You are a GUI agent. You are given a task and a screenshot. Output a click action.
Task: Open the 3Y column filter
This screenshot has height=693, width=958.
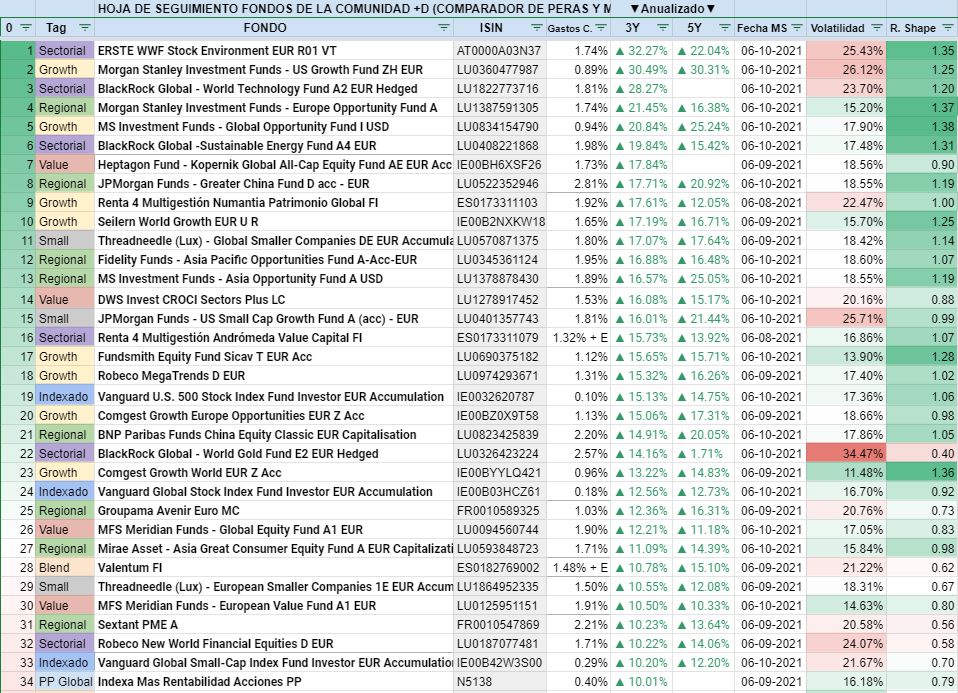[663, 28]
